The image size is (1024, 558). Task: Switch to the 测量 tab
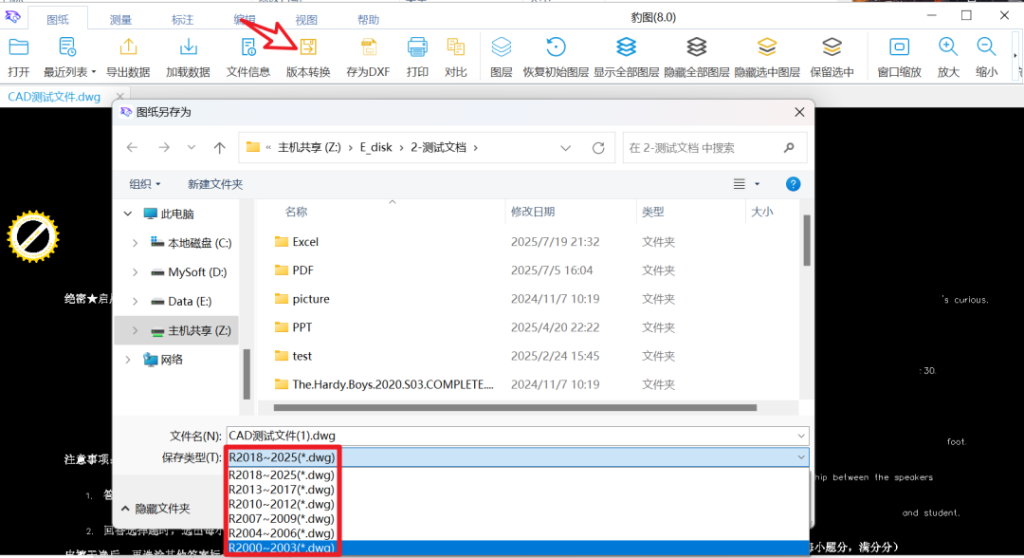[120, 20]
